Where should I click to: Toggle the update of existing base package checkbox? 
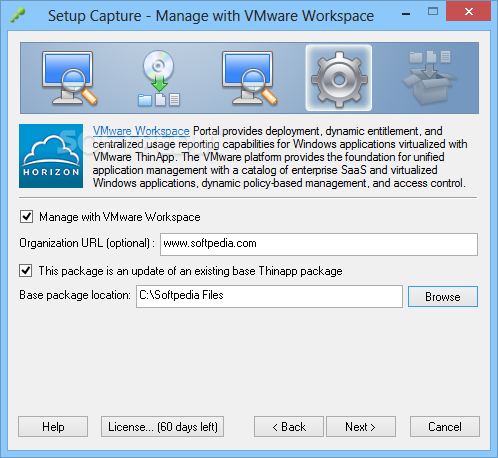(x=26, y=271)
